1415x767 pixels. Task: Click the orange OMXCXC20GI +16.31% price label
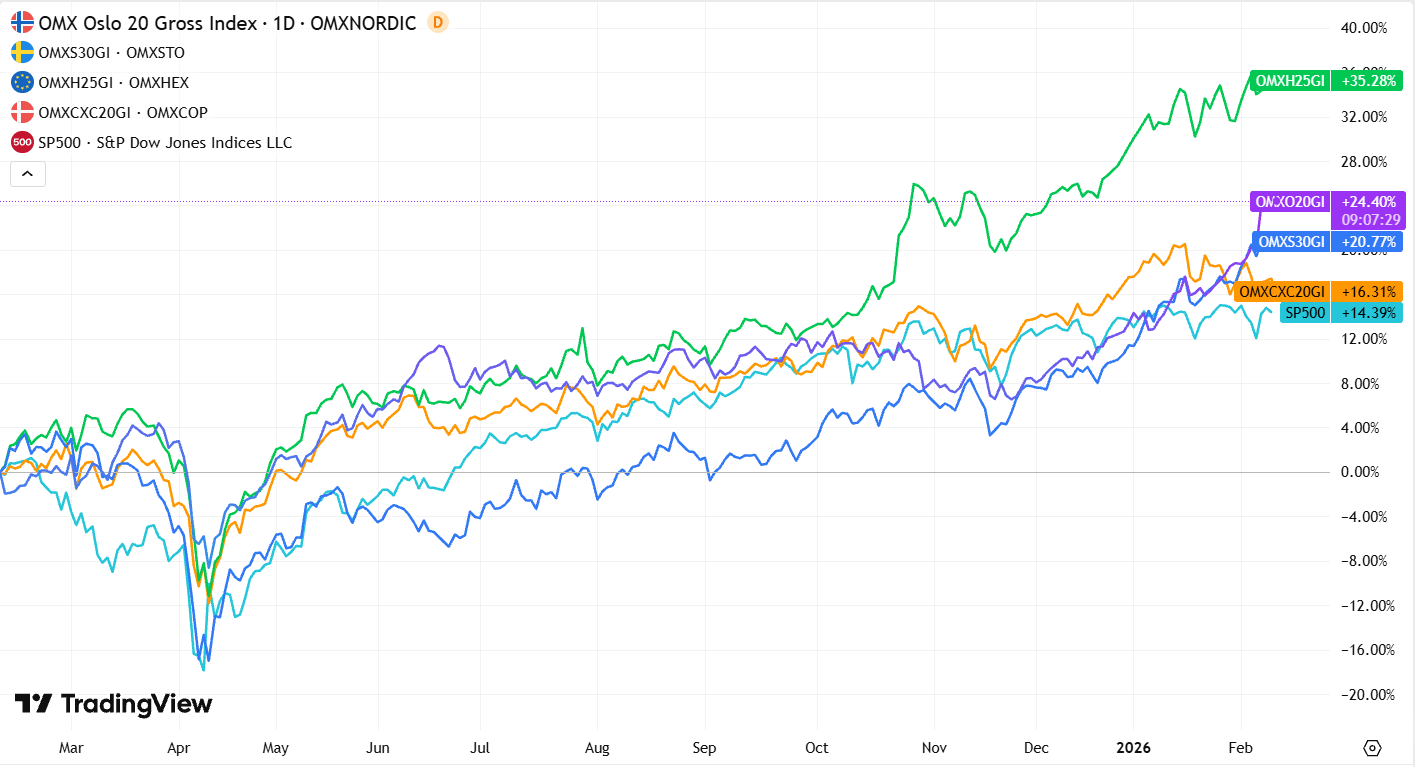point(1317,291)
